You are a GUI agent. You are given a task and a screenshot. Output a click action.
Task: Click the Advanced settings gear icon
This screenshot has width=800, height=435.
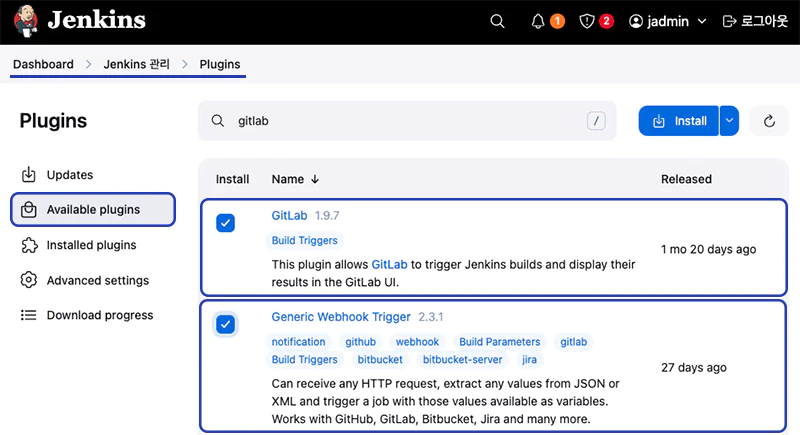coord(29,280)
